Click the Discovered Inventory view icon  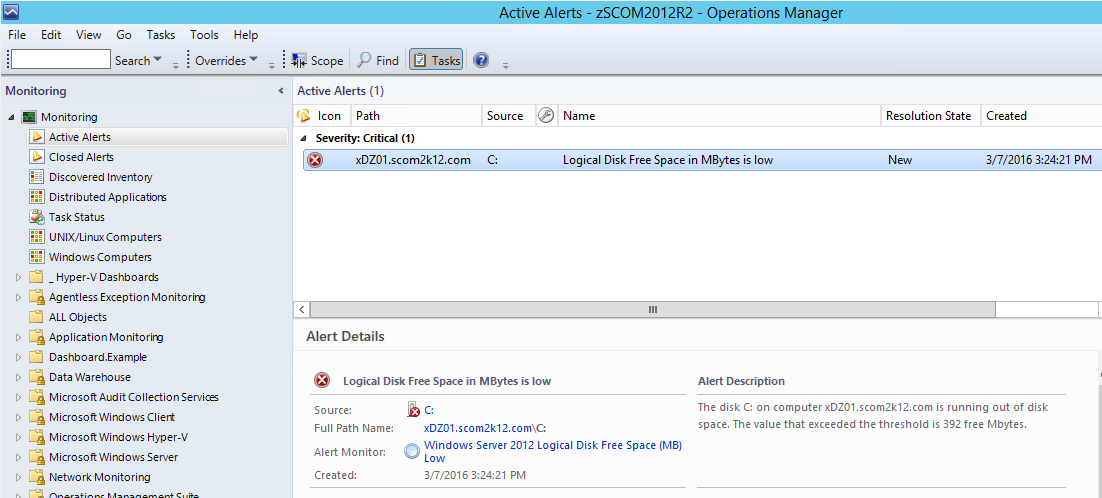pyautogui.click(x=37, y=177)
